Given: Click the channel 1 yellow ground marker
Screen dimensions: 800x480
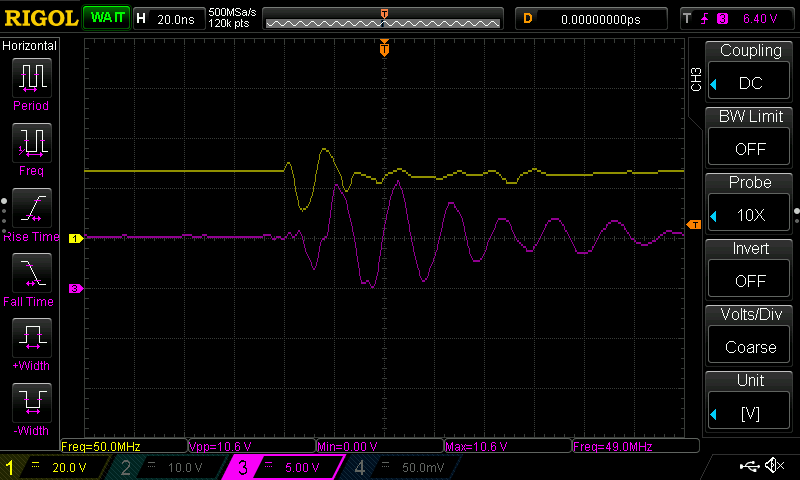Looking at the screenshot, I should pos(76,238).
